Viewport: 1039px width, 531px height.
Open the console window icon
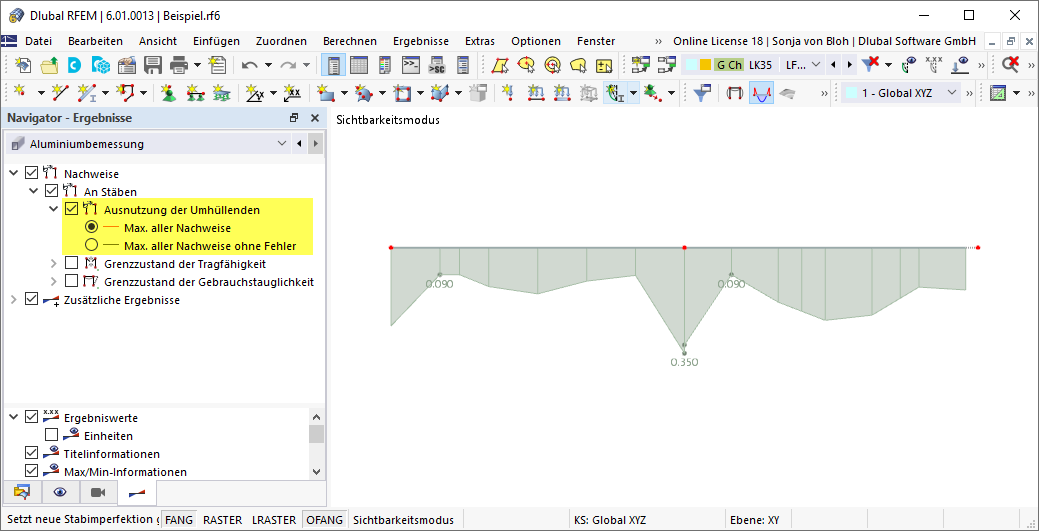click(x=411, y=65)
